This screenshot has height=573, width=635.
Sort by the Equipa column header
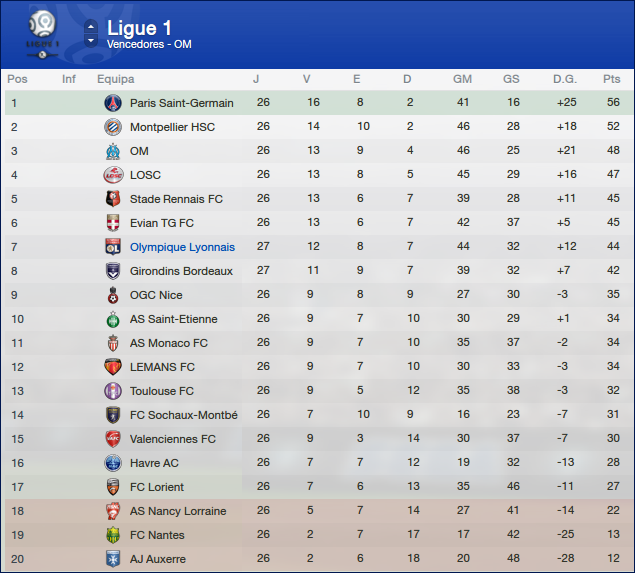116,79
